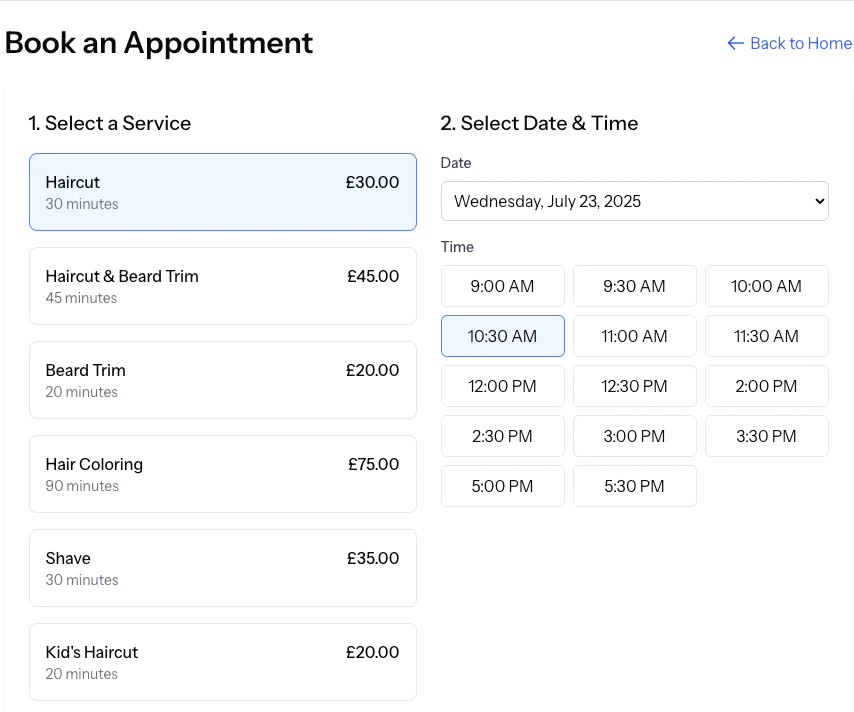Select the 12:00 PM time slot
This screenshot has height=712, width=854.
pyautogui.click(x=502, y=386)
